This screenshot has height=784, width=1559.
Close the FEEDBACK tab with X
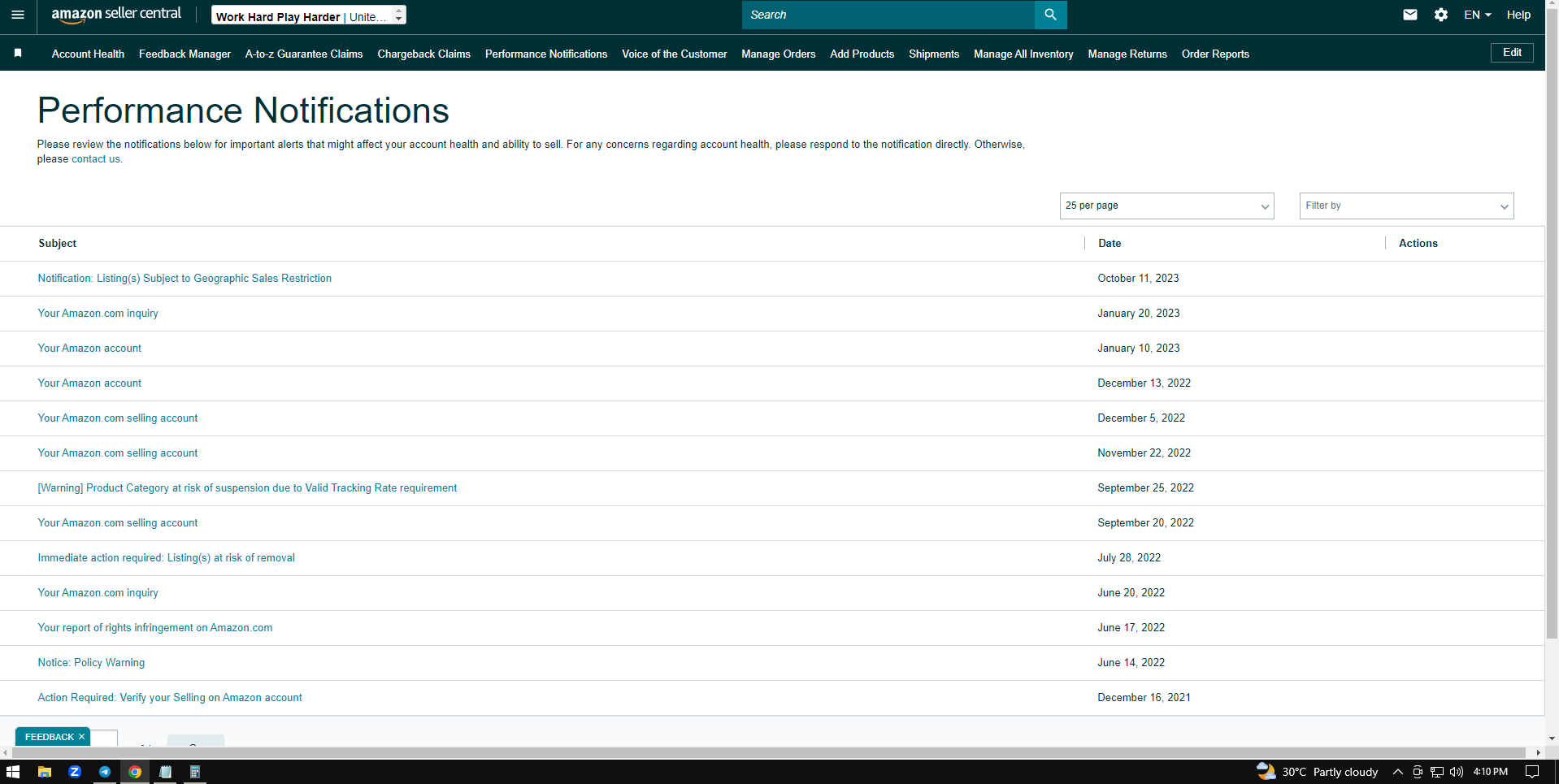point(81,737)
